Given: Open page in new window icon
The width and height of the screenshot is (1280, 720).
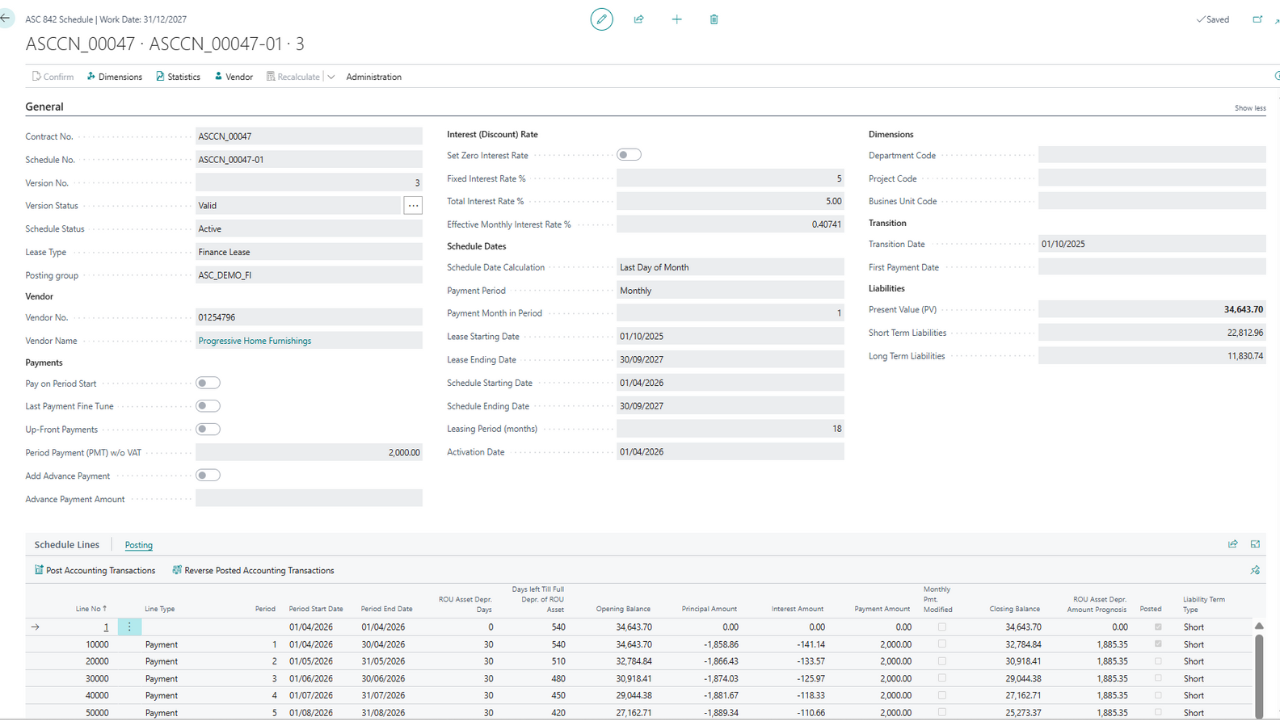Looking at the screenshot, I should click(x=1256, y=19).
